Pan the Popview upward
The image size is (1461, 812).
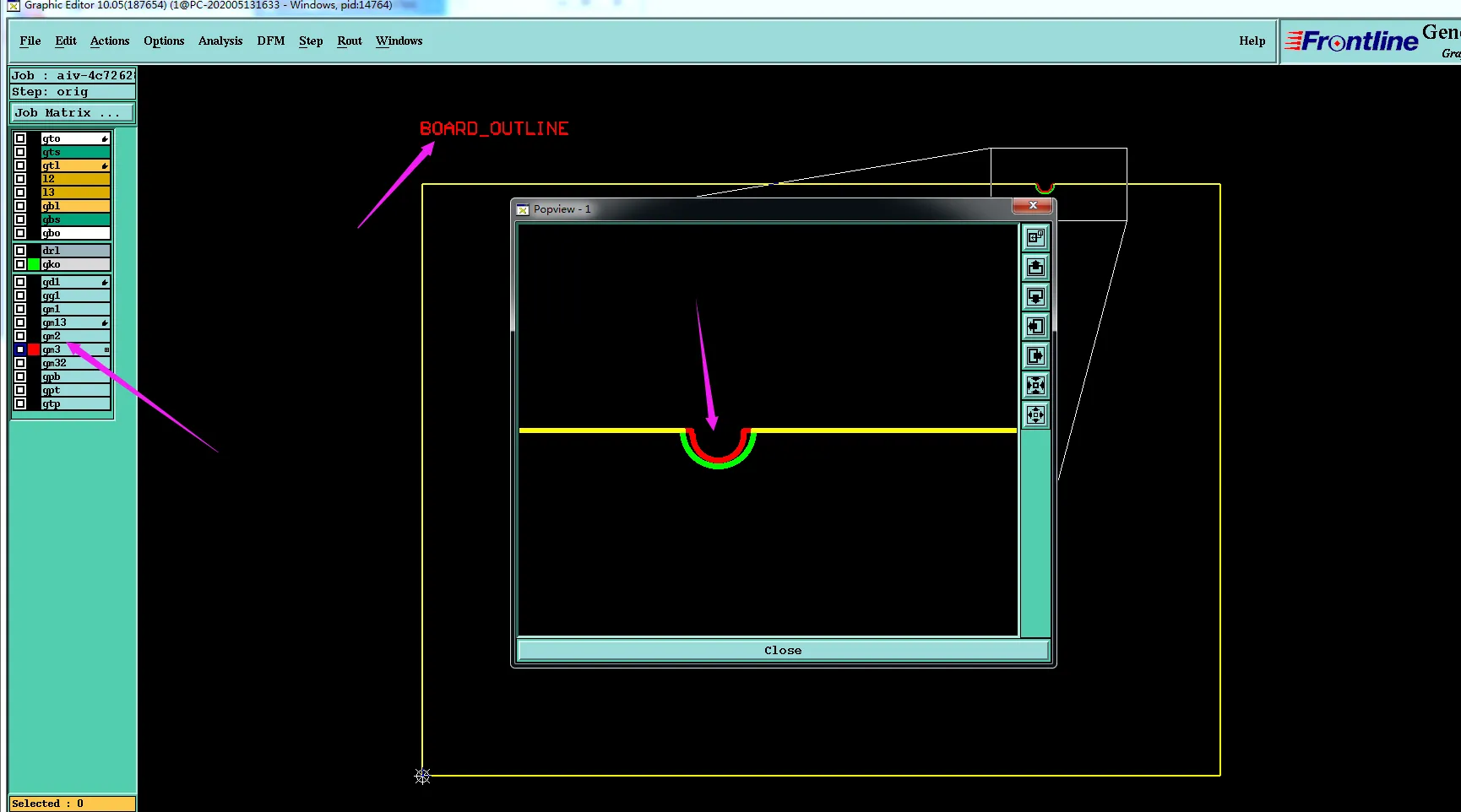(1035, 268)
